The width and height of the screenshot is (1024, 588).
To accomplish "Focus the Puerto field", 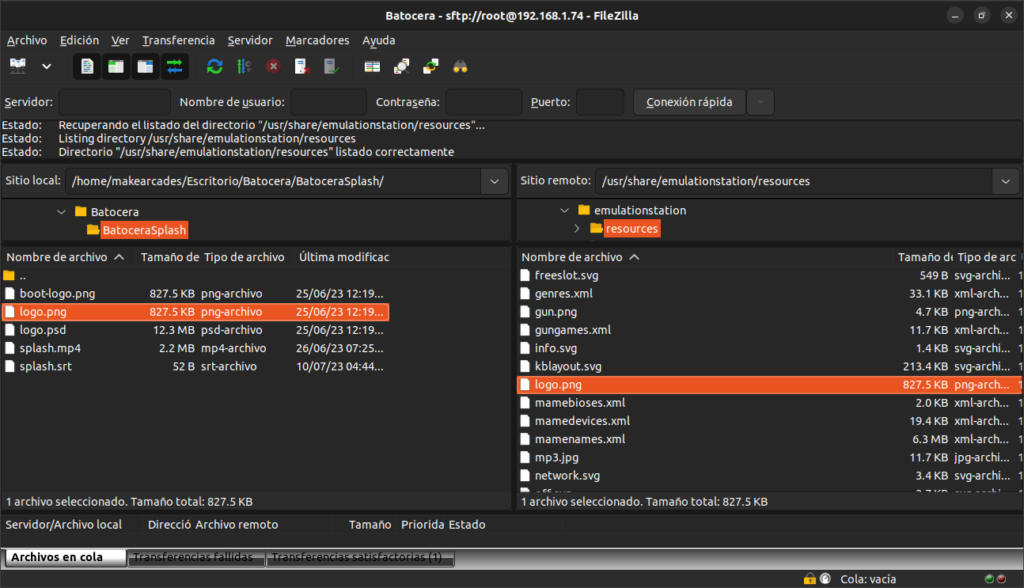I will (x=600, y=102).
